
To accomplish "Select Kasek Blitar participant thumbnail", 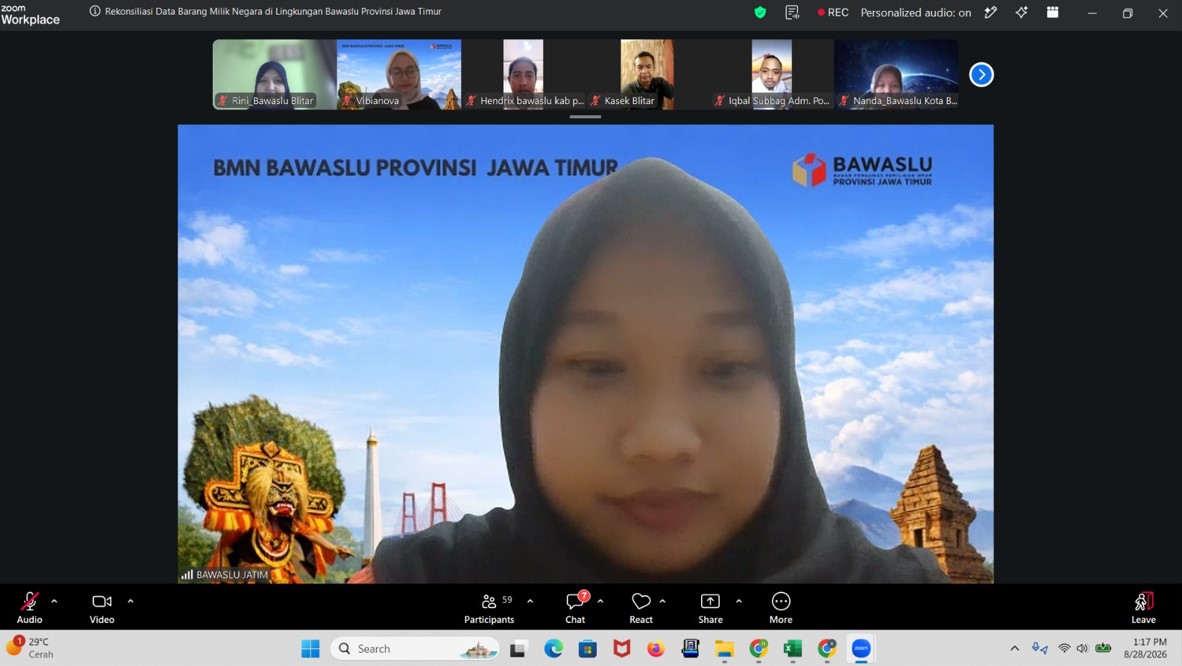I will [x=648, y=75].
